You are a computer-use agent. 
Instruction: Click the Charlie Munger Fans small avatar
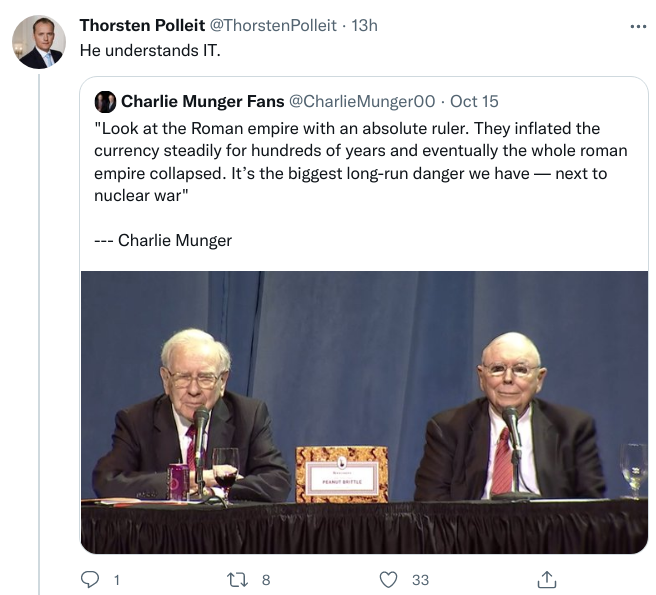105,101
